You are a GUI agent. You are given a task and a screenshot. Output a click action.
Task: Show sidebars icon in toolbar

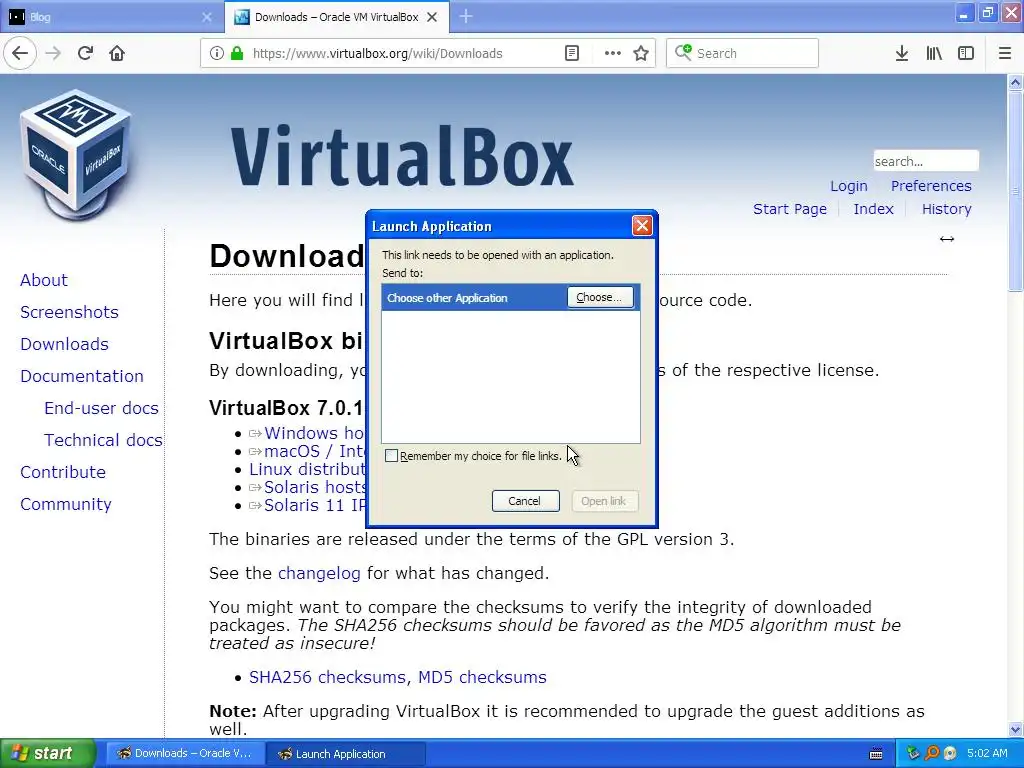click(x=965, y=54)
